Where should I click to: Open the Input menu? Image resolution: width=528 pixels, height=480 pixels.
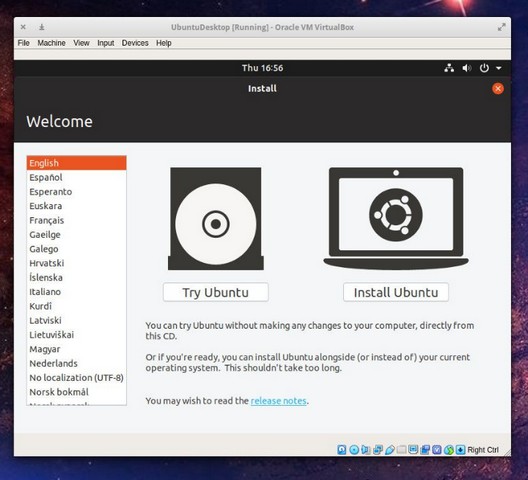point(106,43)
